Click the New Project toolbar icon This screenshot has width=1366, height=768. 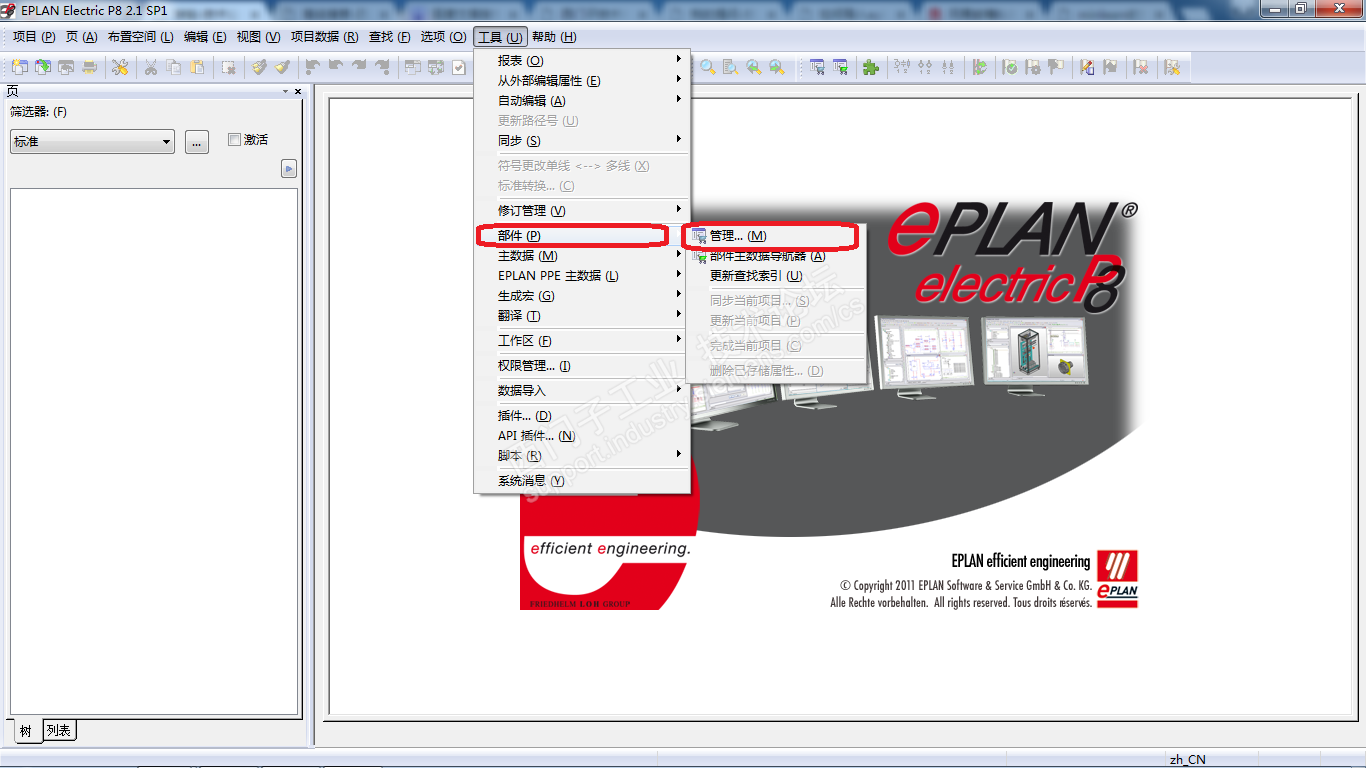point(20,67)
